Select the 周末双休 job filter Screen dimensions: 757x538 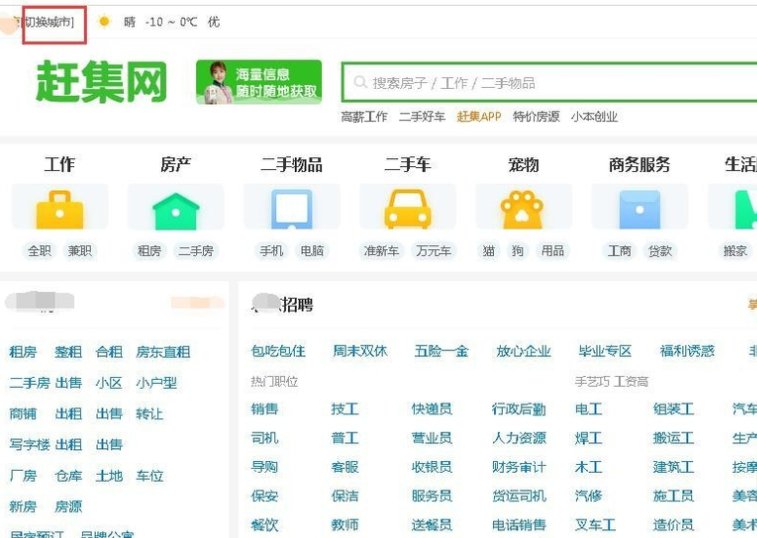[x=360, y=351]
